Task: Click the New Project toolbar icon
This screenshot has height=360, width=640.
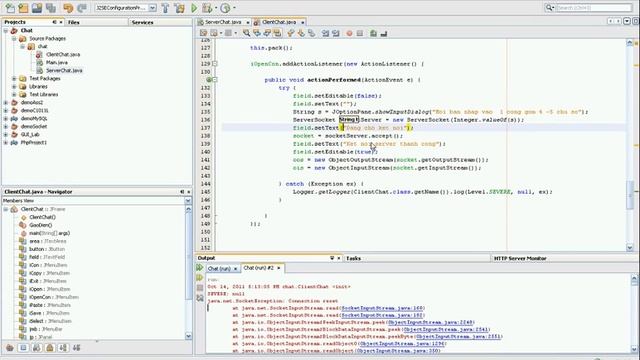Action: (x=23, y=8)
